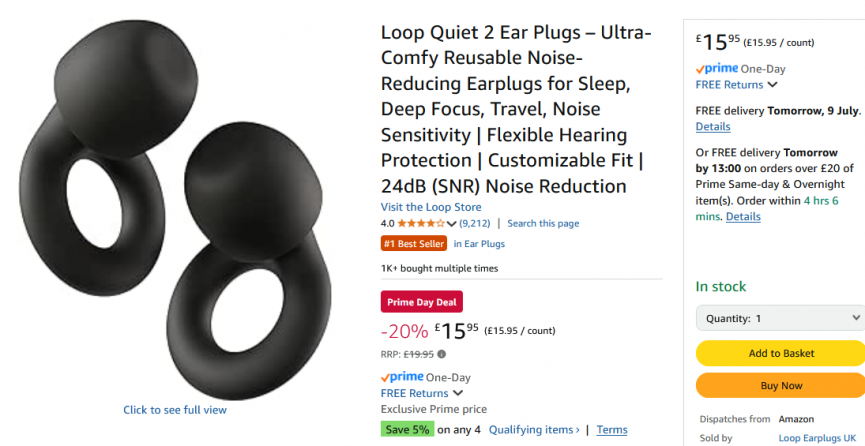Click the in Ear Plugs category link

point(479,243)
